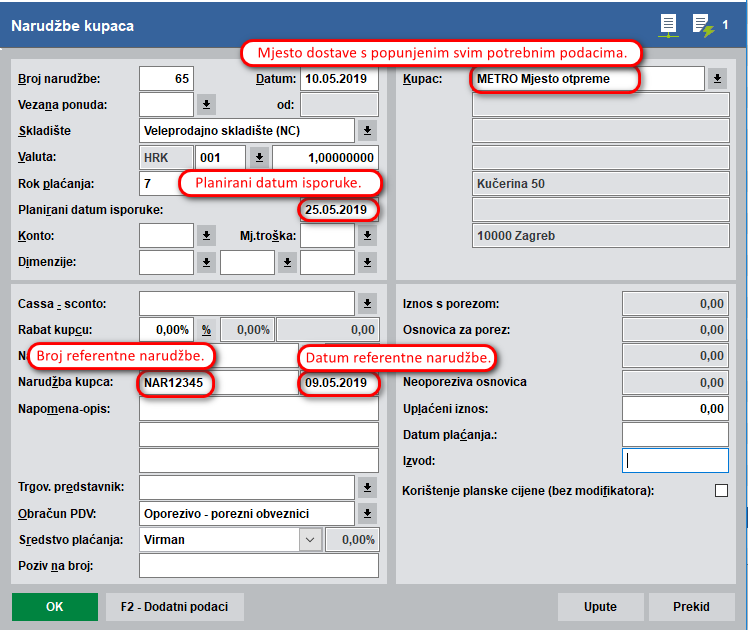Click the Iznos s porezom value field
Viewport: 748px width, 630px height.
point(675,303)
